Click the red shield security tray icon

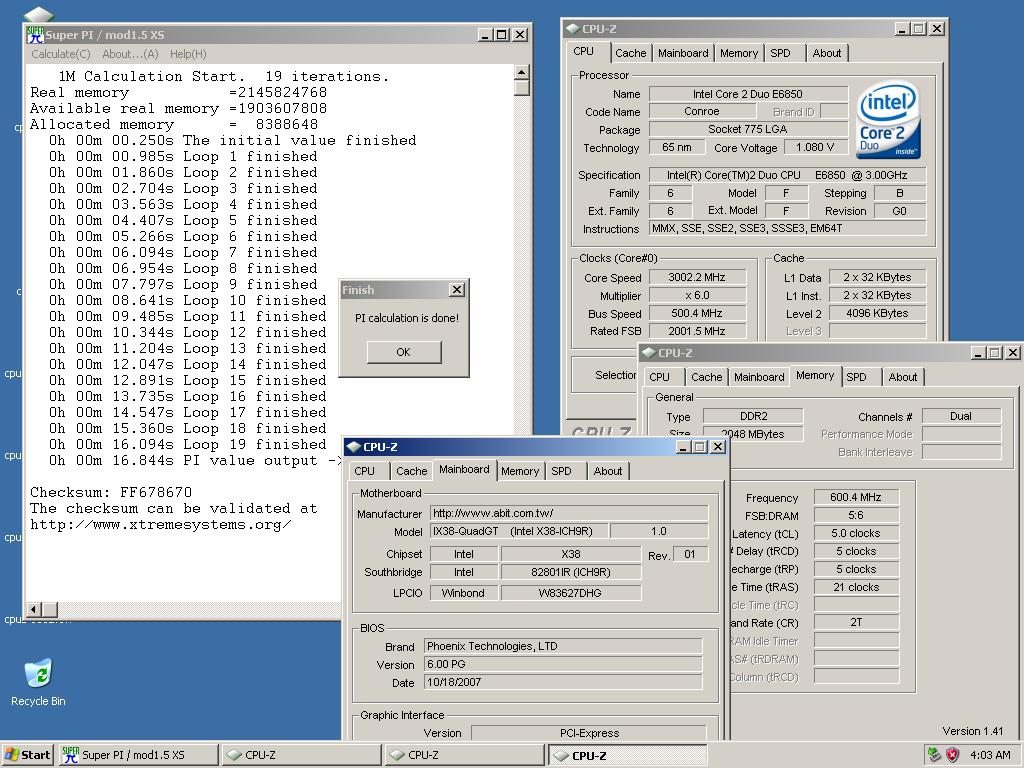[x=953, y=755]
